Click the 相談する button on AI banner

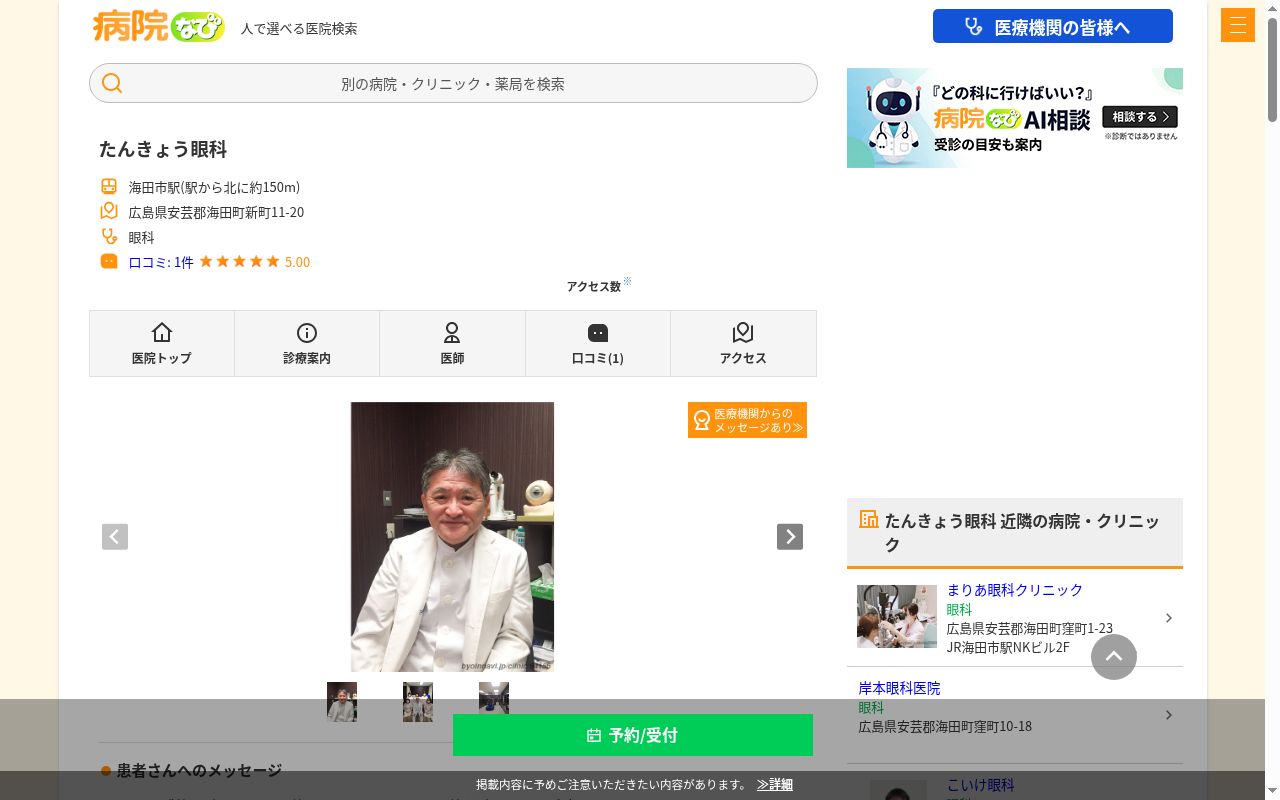pos(1140,117)
